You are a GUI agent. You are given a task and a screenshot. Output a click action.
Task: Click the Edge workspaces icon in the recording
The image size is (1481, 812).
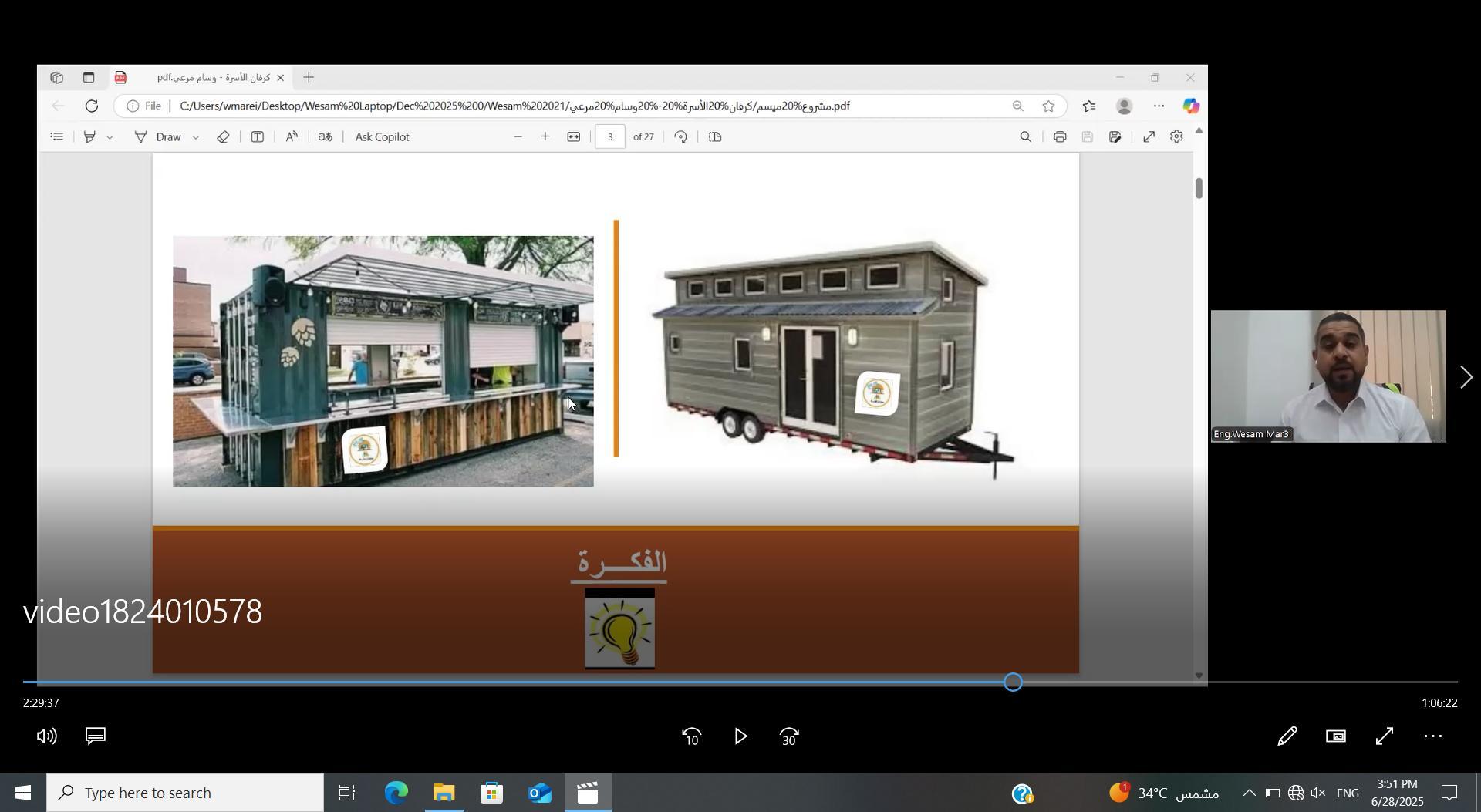[x=56, y=77]
